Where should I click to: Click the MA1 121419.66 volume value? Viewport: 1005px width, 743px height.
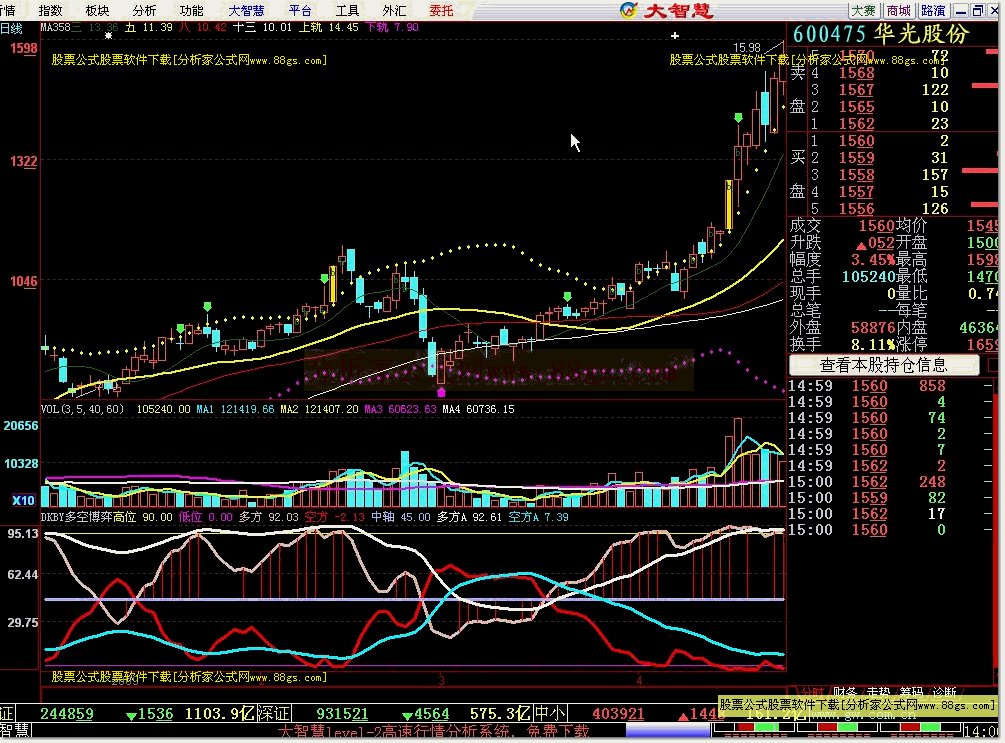(x=235, y=409)
